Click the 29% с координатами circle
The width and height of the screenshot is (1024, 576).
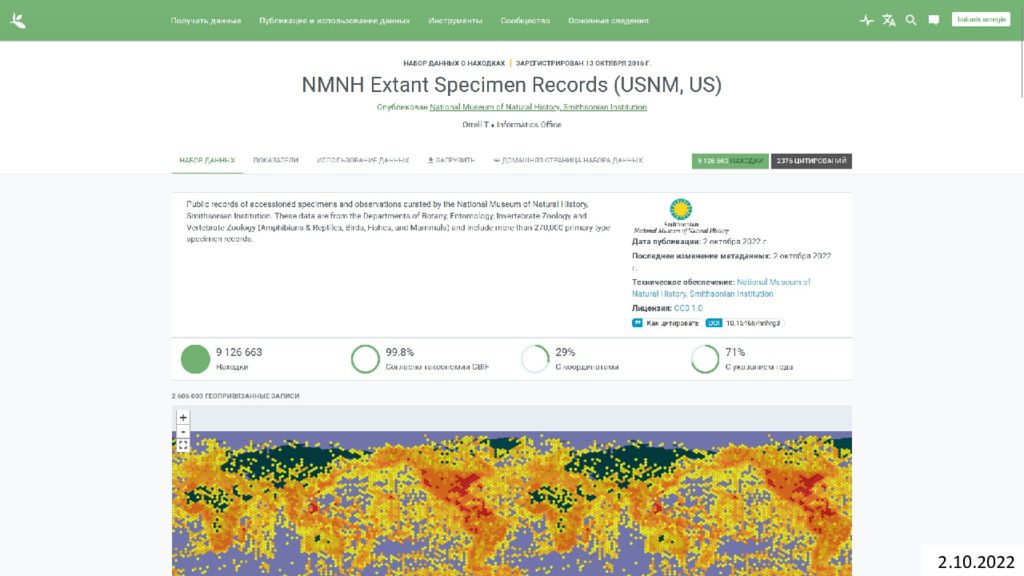click(535, 359)
